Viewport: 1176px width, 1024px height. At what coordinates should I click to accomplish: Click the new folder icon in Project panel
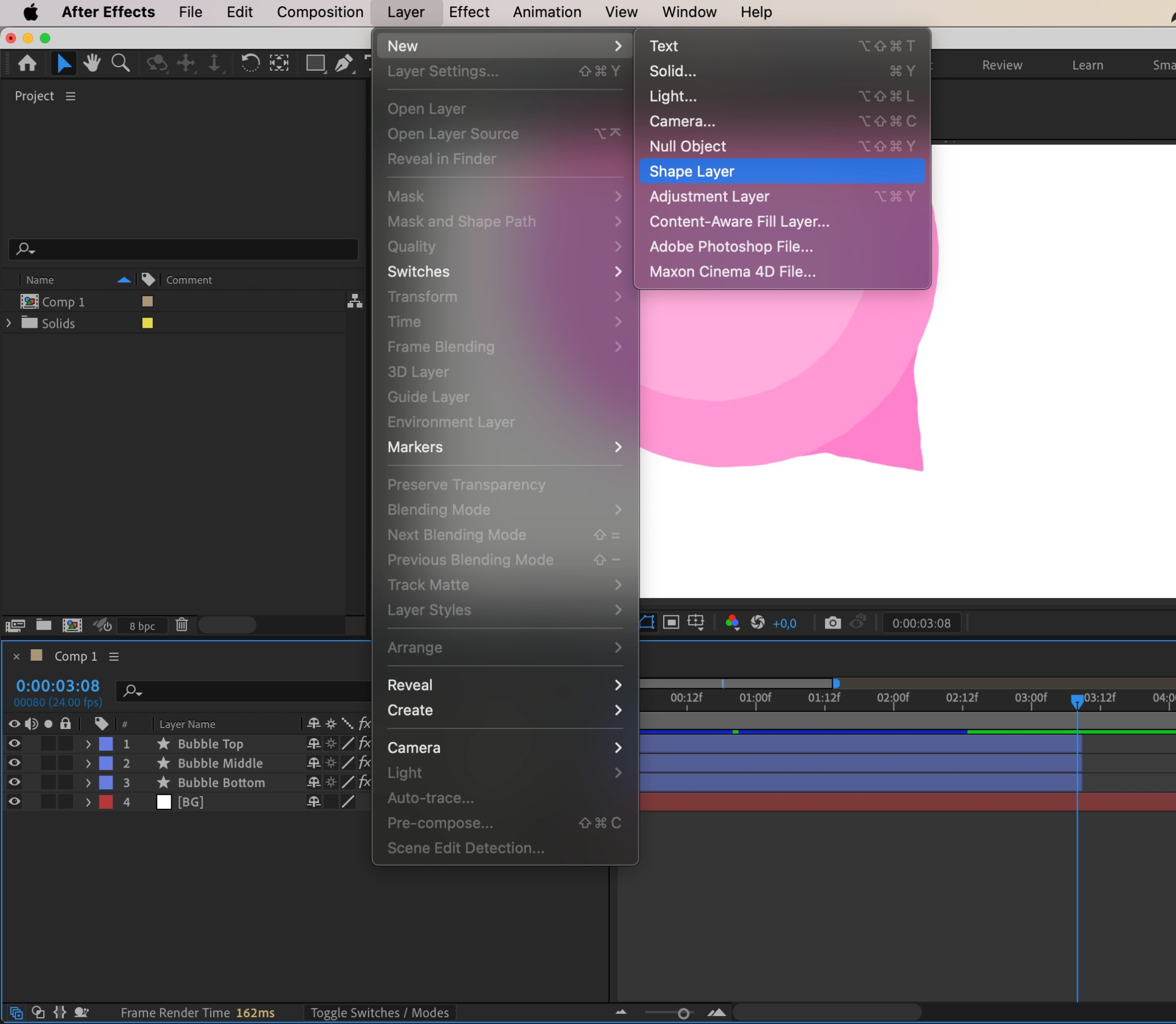coord(44,625)
